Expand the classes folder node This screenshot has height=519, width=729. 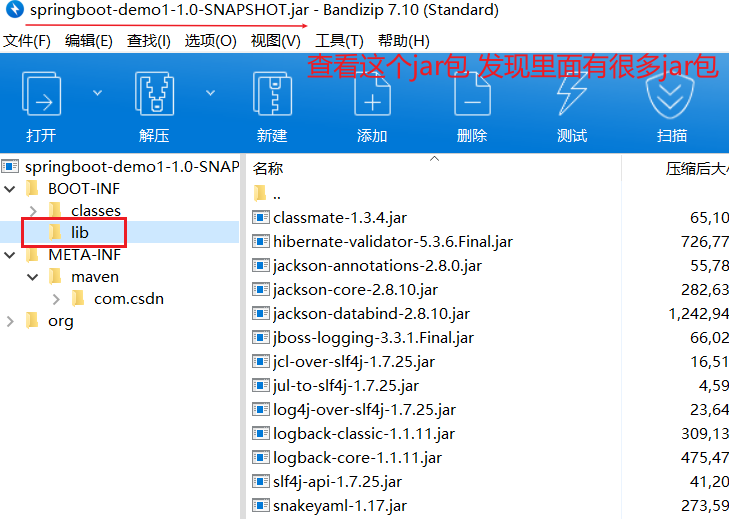coord(33,211)
